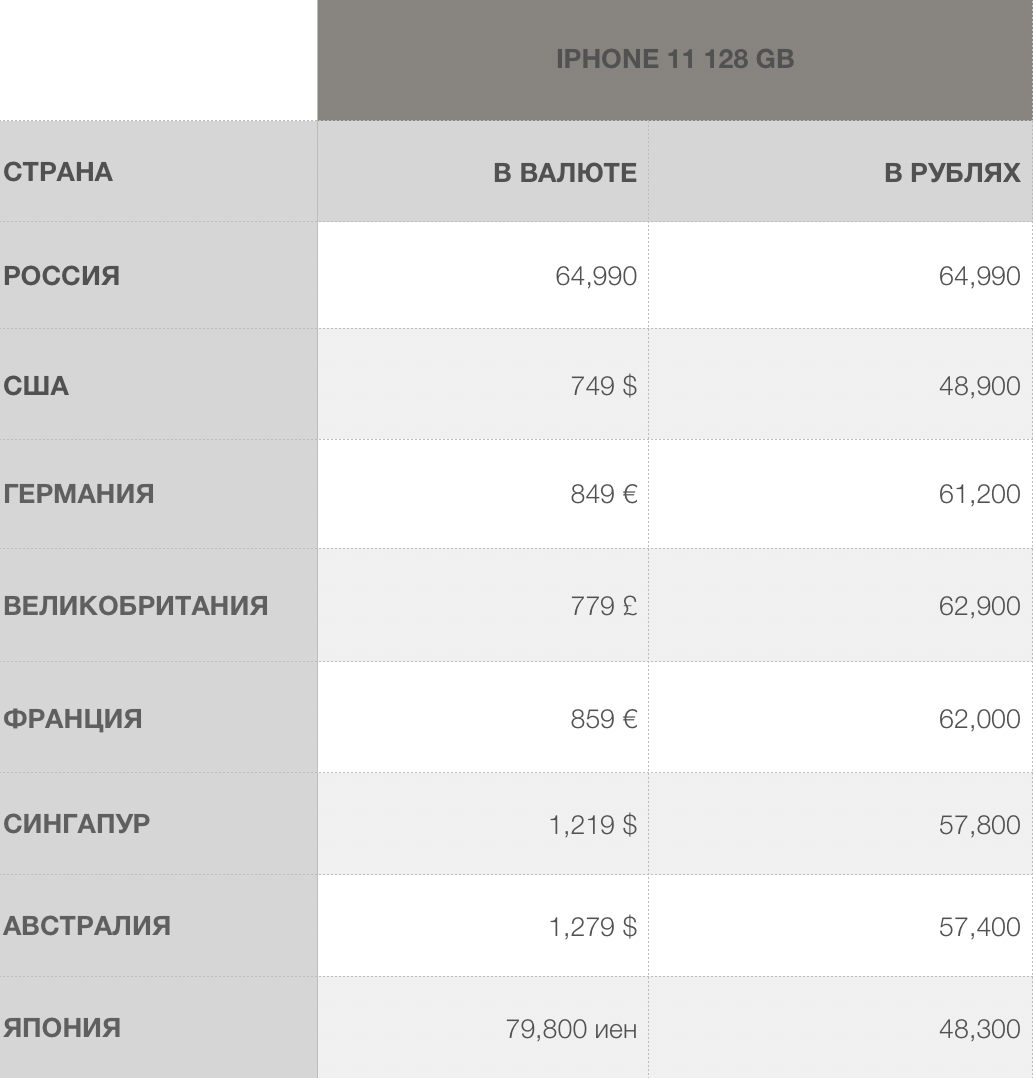Click the ЯПОНИЯ country cell
The image size is (1033, 1078).
click(62, 1028)
